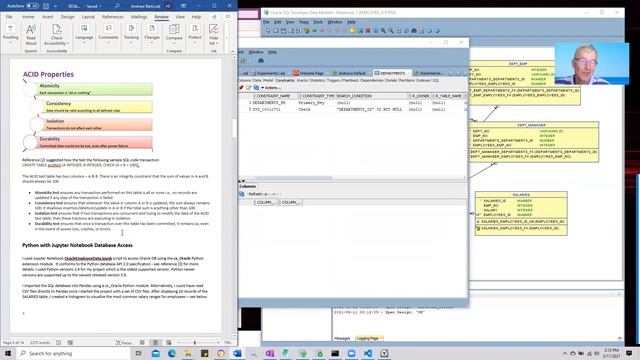Click the horizontal scrollbar of the constraints grid

(294, 178)
